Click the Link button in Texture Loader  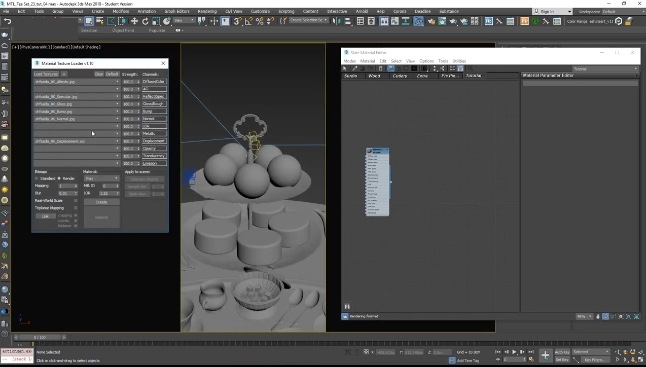point(45,216)
